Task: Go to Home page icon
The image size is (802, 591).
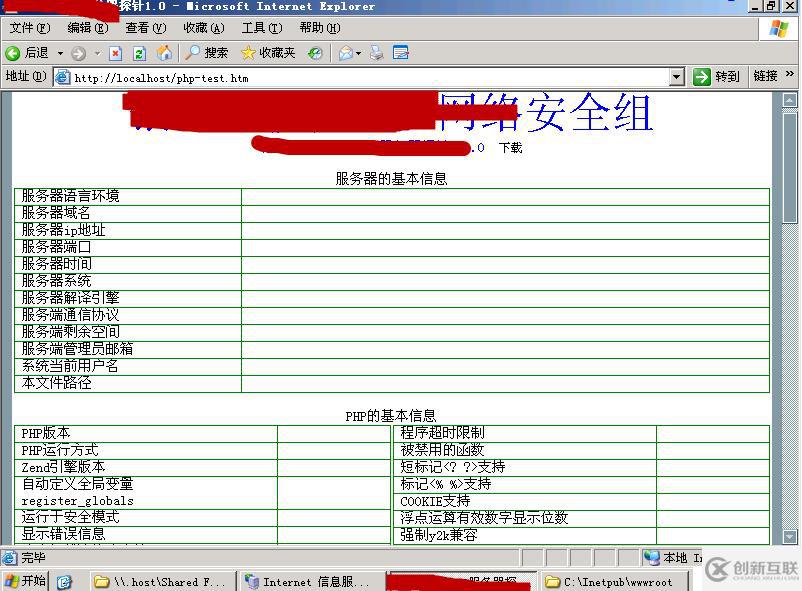Action: point(164,53)
